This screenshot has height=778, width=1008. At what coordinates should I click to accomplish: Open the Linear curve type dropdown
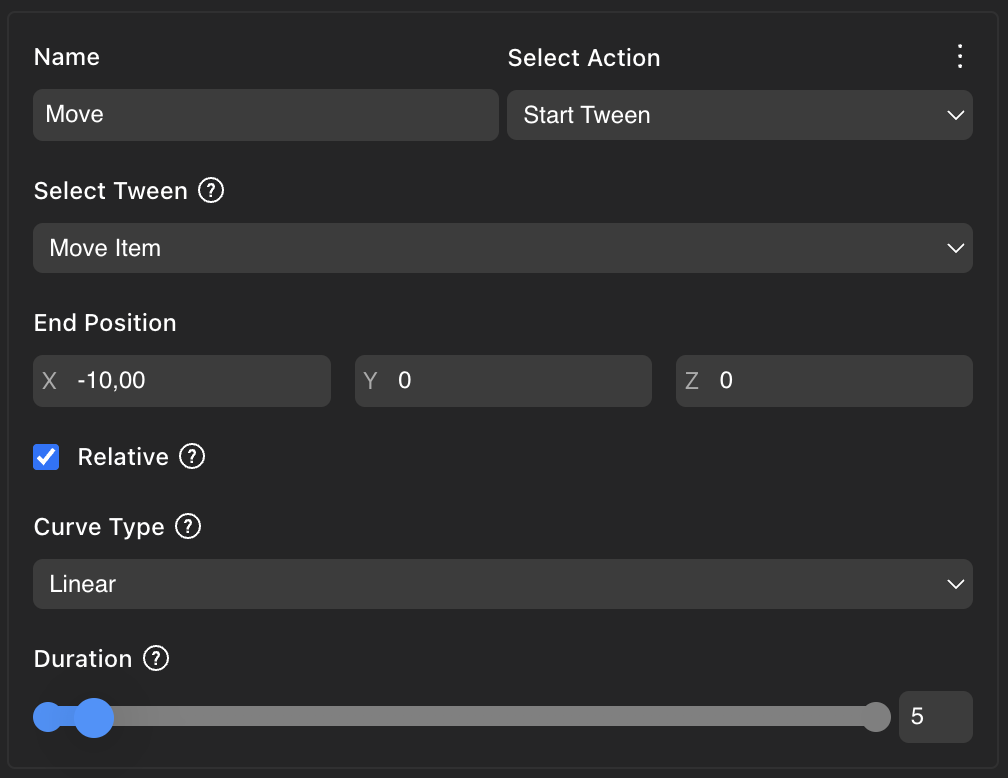[502, 584]
